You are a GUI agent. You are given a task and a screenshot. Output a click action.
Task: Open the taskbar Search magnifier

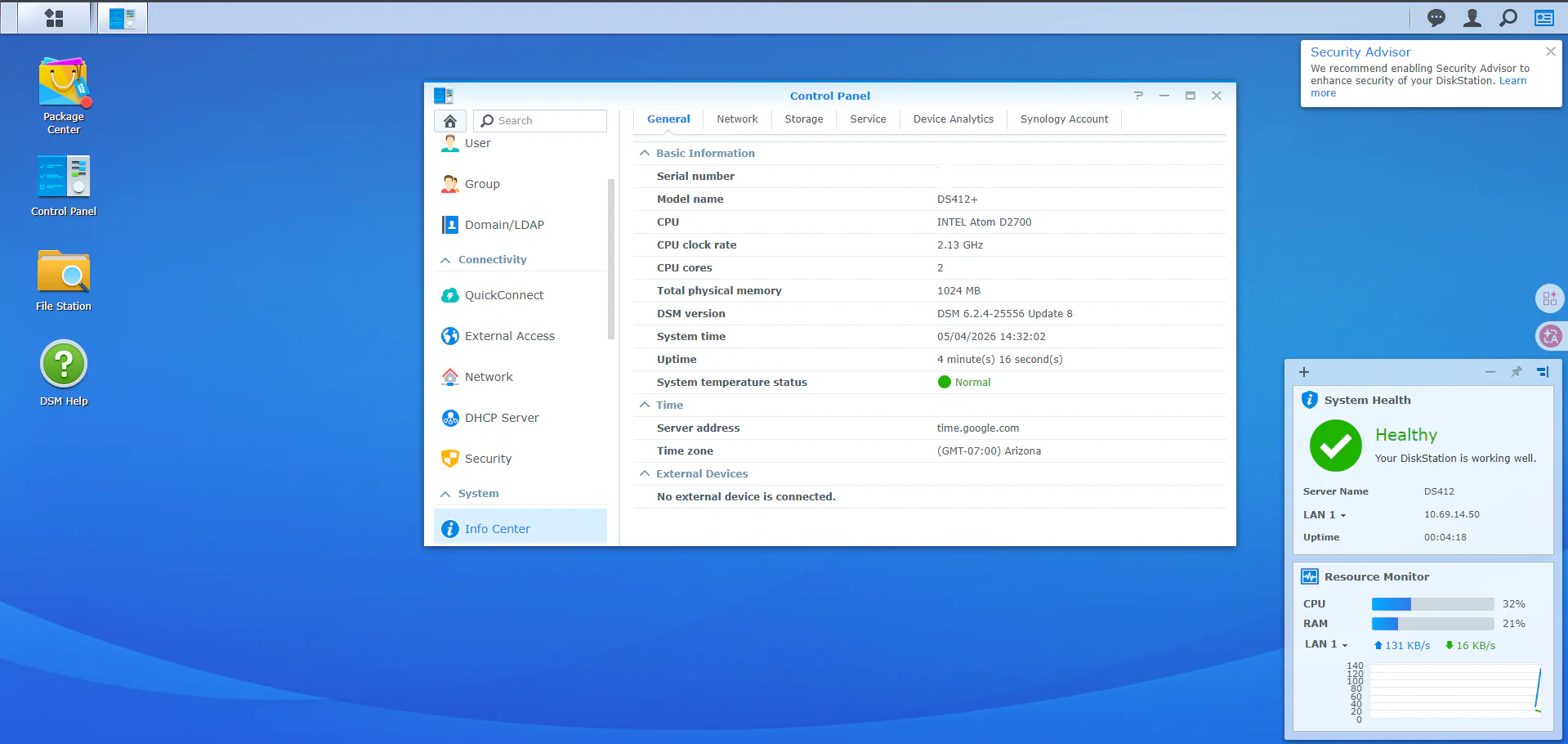[1508, 18]
